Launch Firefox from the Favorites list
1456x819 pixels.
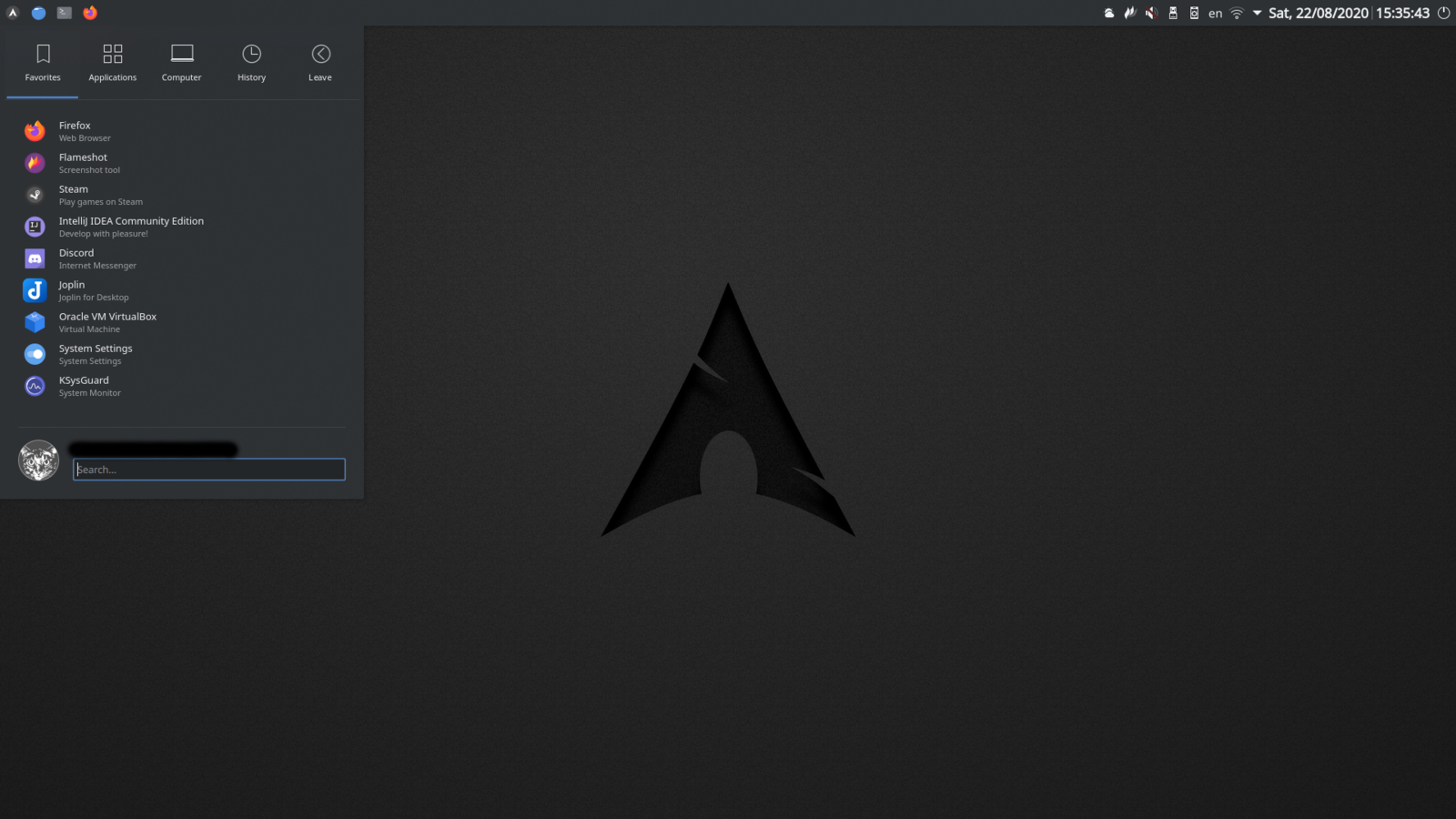(x=182, y=131)
